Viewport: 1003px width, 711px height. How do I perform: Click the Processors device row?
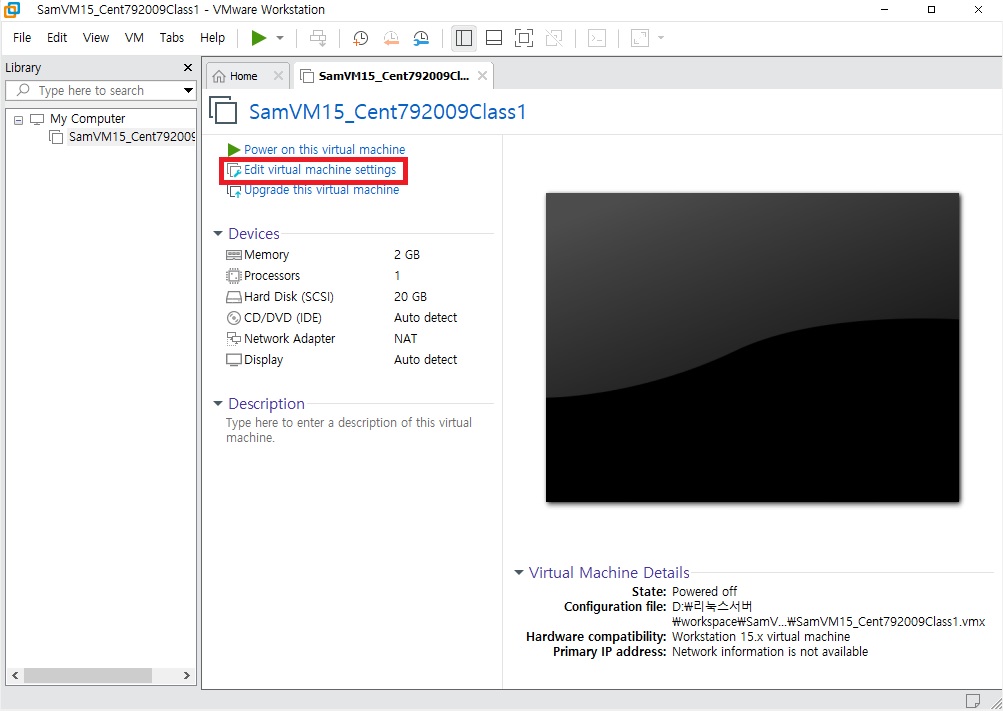342,276
